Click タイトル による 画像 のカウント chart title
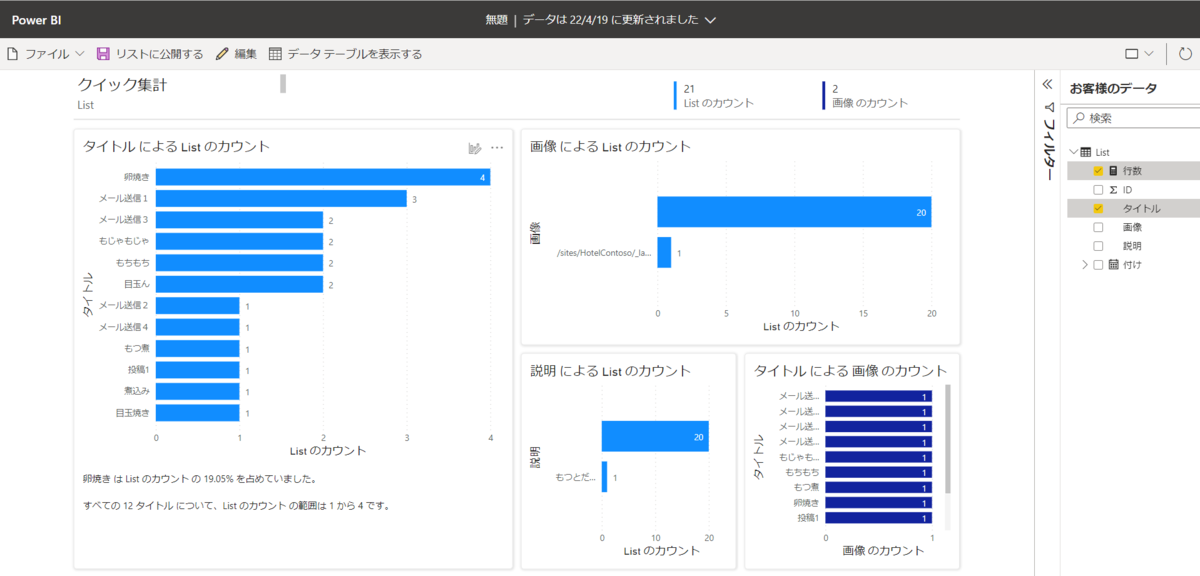Image resolution: width=1200 pixels, height=576 pixels. click(x=850, y=370)
